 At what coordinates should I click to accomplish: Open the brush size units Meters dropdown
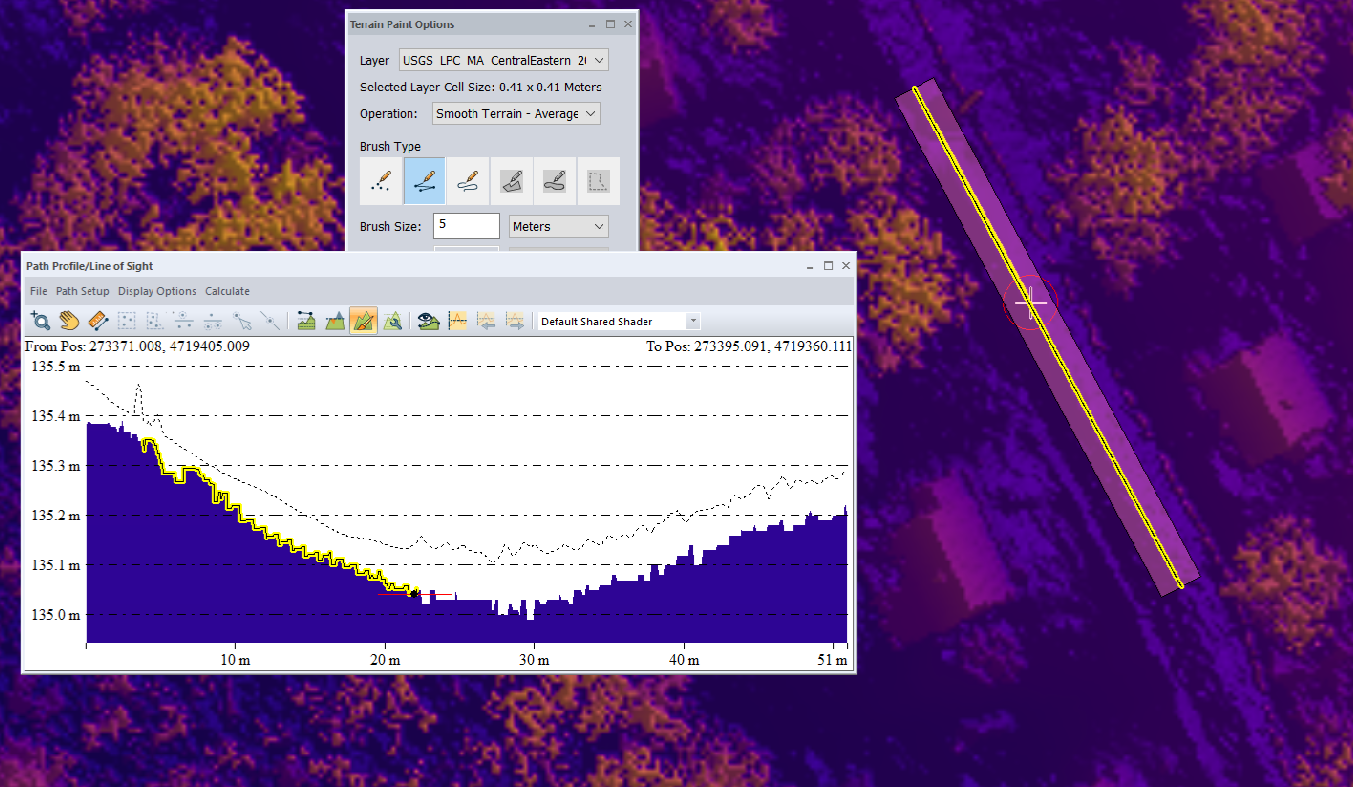(x=558, y=227)
